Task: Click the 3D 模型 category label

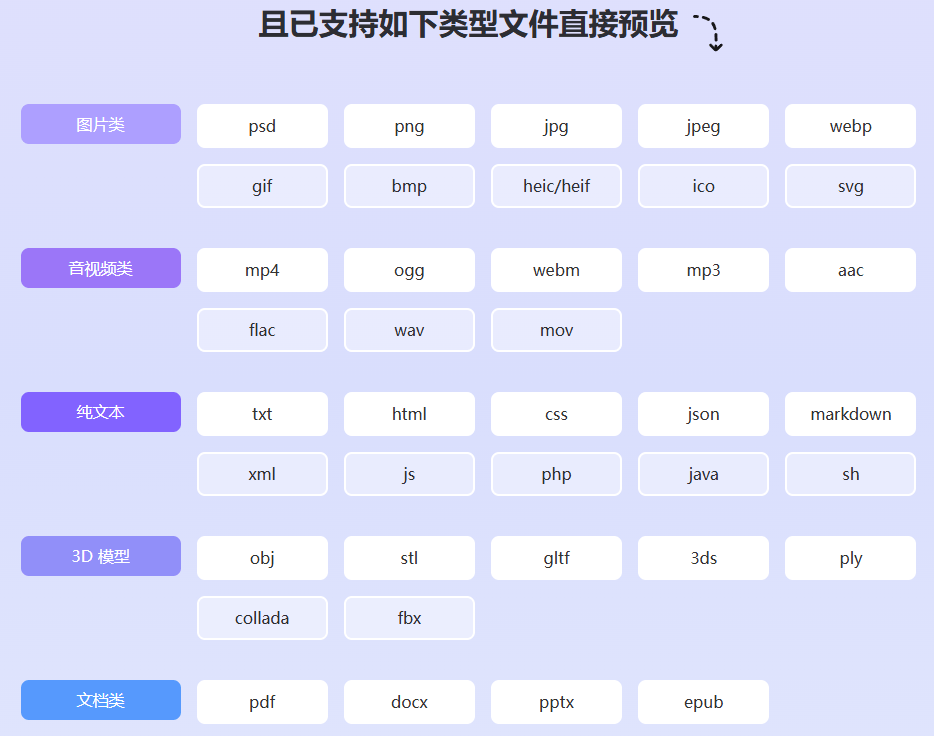Action: click(x=100, y=556)
